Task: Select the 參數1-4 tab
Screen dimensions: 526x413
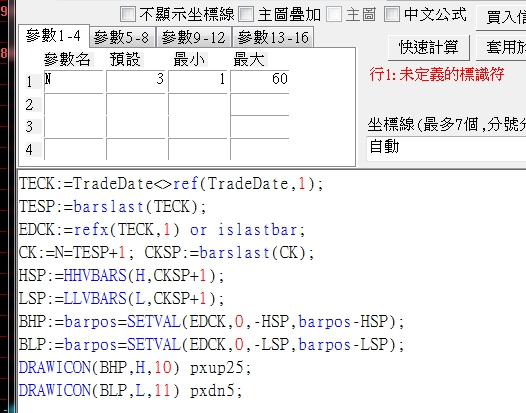Action: [54, 36]
